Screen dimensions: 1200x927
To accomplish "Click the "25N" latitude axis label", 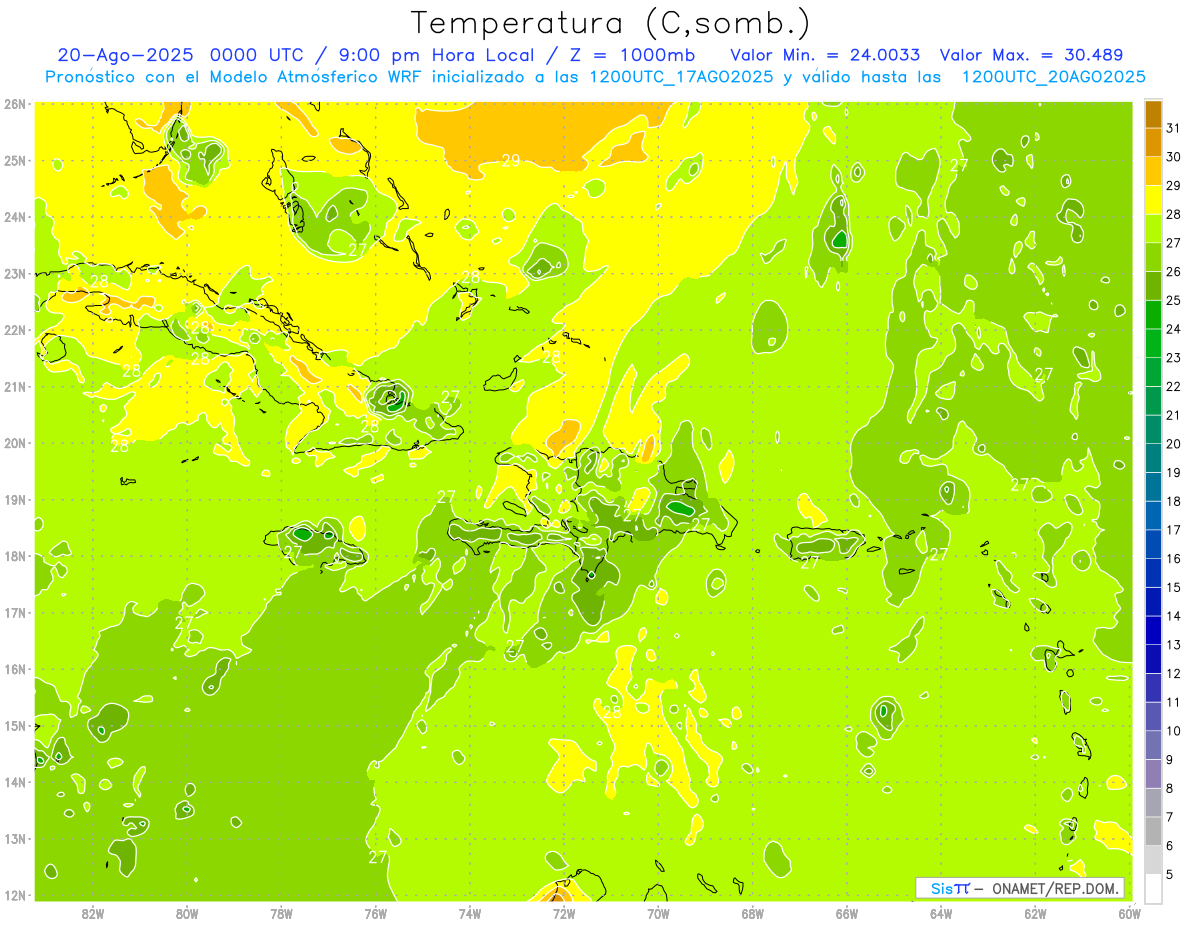I will [15, 160].
